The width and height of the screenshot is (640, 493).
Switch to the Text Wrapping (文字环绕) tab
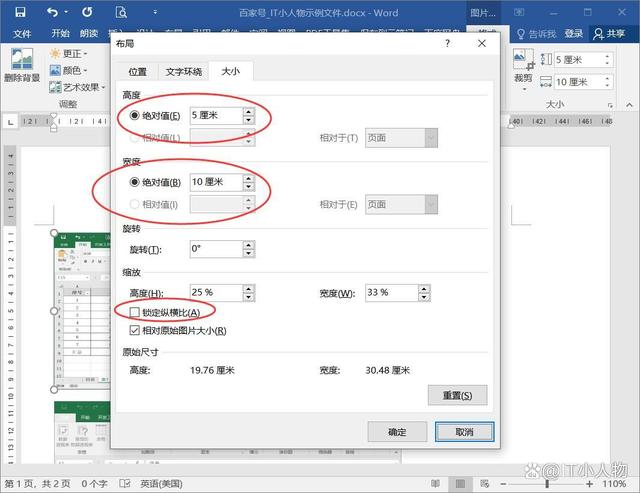tap(184, 72)
